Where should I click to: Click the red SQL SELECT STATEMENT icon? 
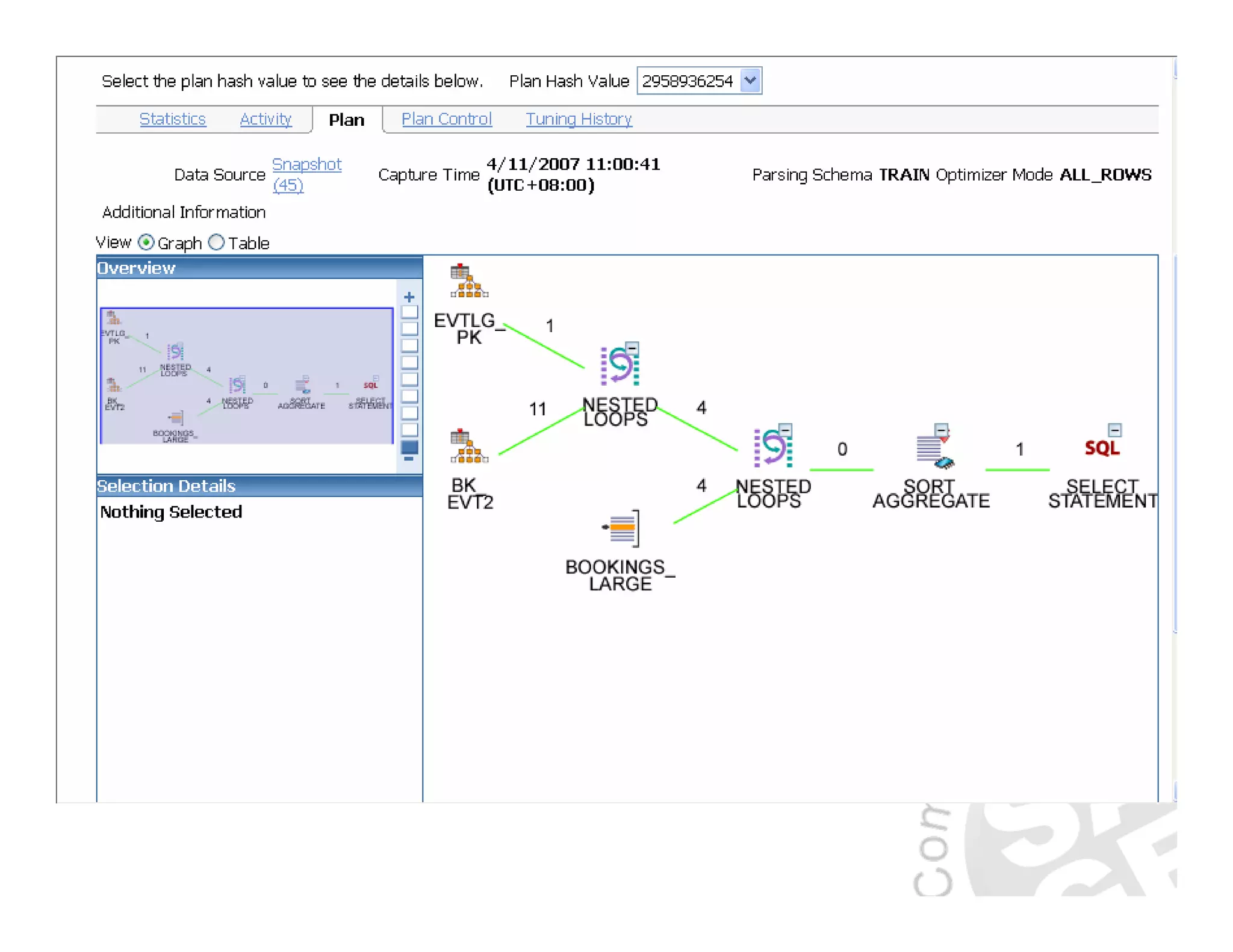pos(1101,448)
